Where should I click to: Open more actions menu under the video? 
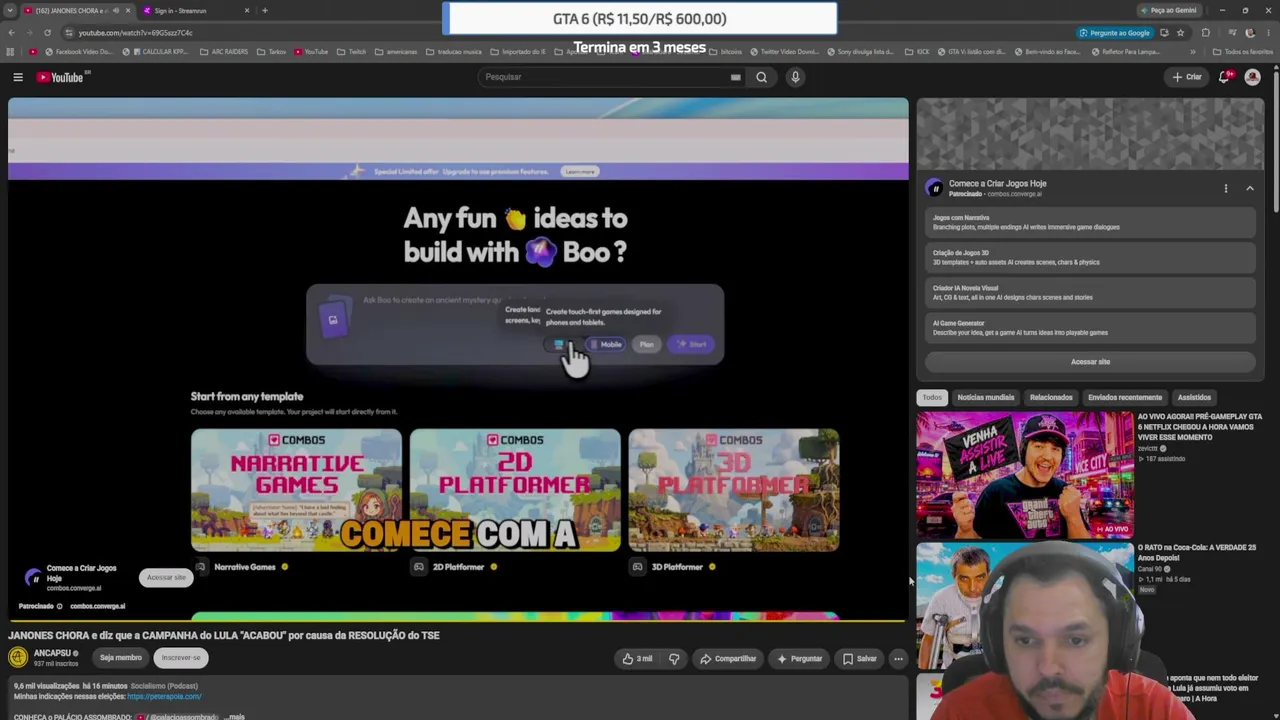(x=898, y=658)
